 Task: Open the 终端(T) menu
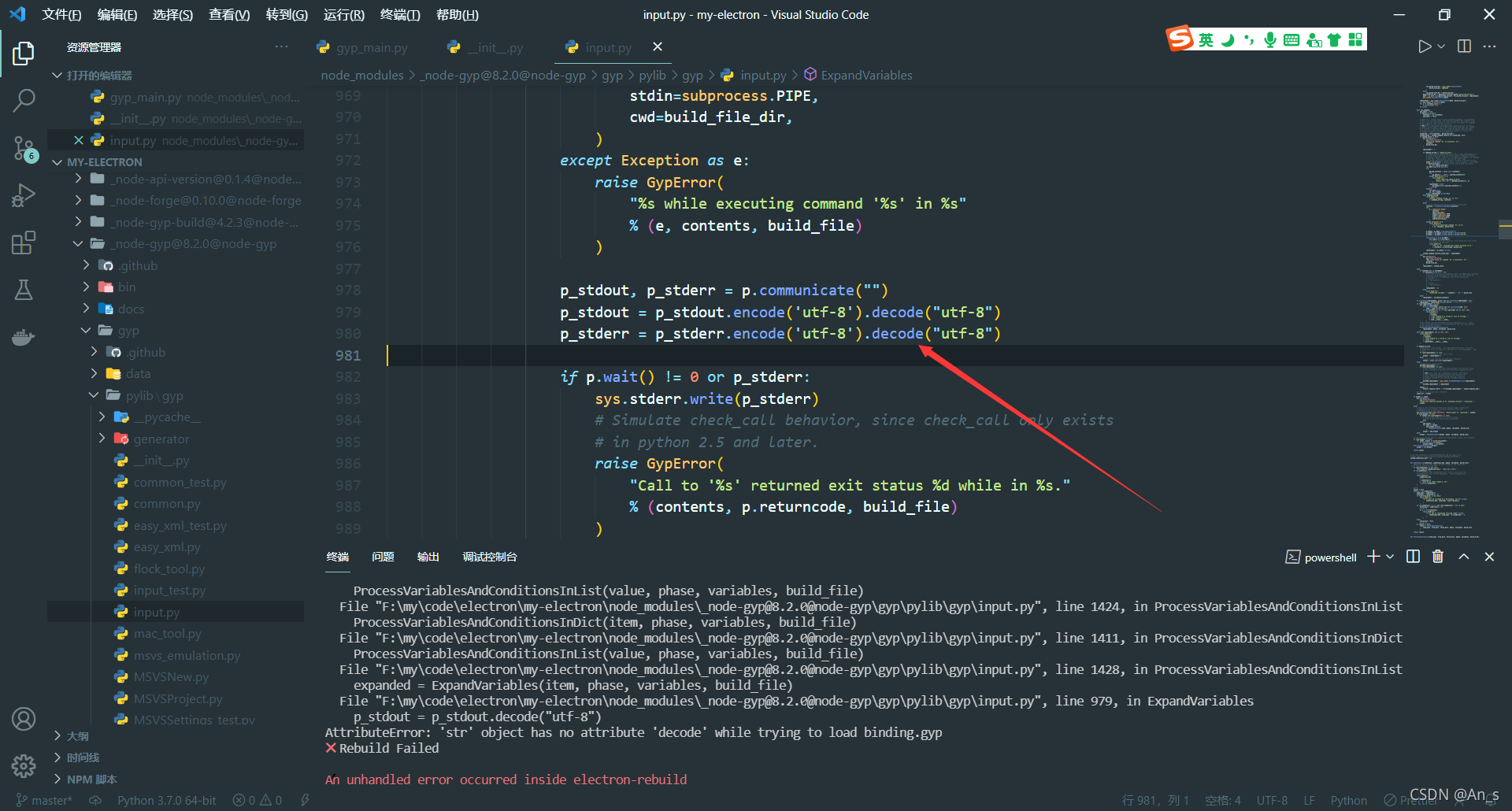(x=400, y=14)
